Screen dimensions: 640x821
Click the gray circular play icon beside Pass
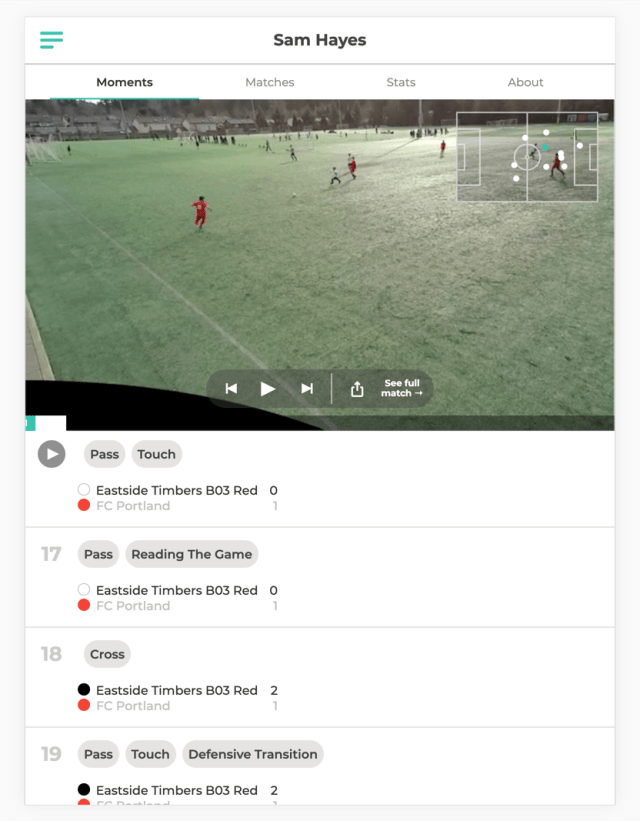[51, 454]
